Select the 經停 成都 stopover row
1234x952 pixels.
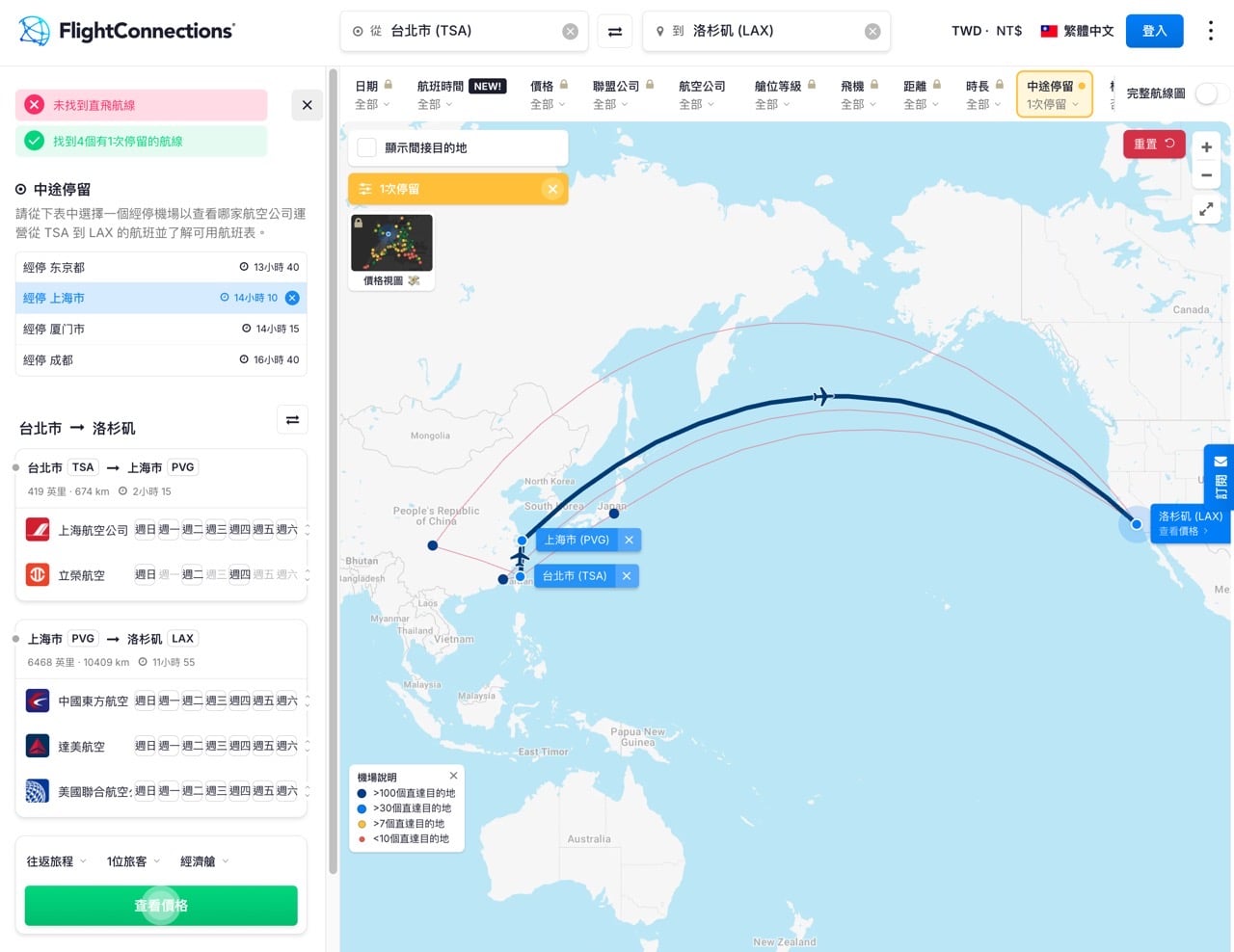tap(161, 359)
